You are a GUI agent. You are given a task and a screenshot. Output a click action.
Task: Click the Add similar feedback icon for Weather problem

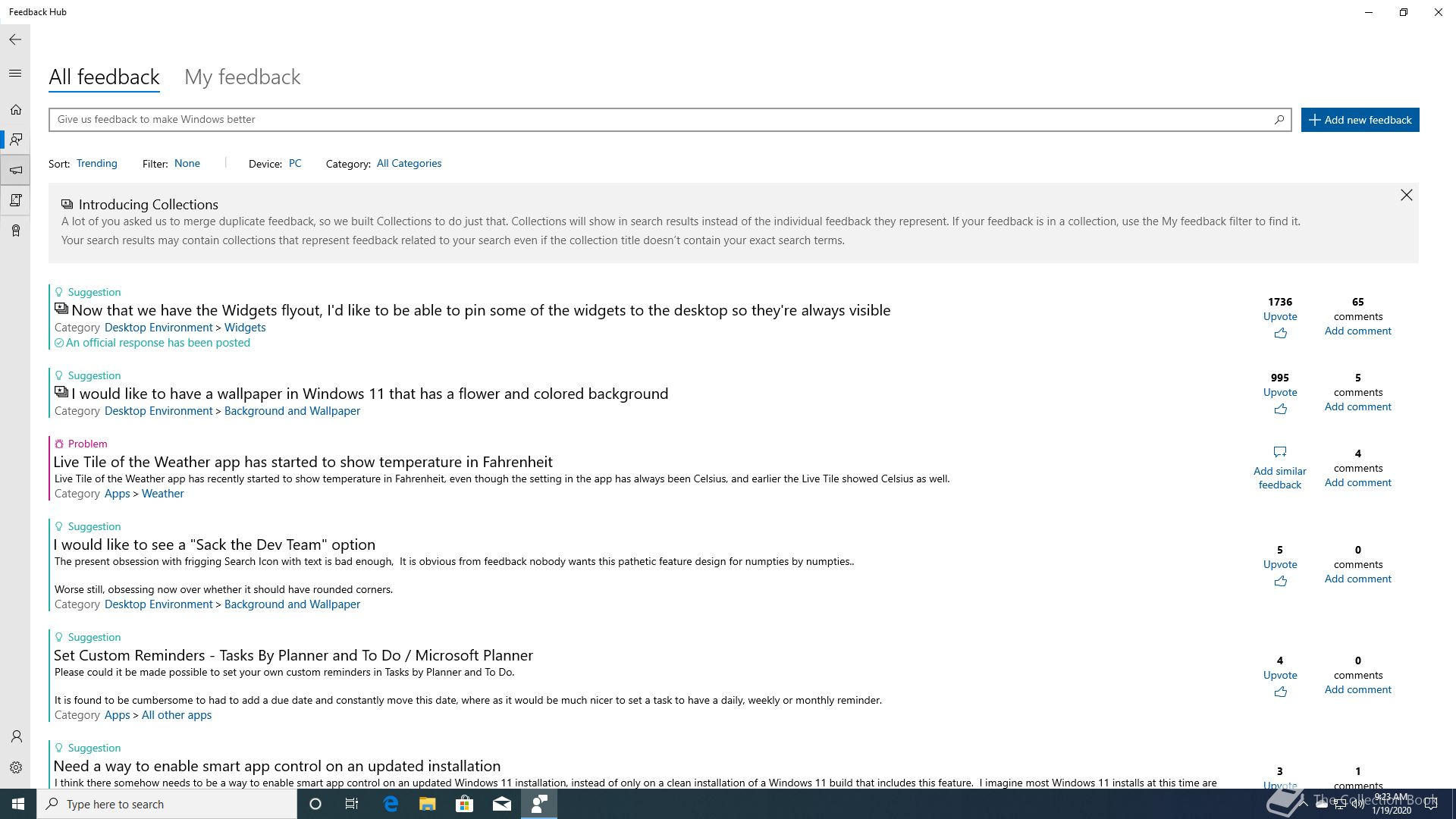pos(1280,452)
